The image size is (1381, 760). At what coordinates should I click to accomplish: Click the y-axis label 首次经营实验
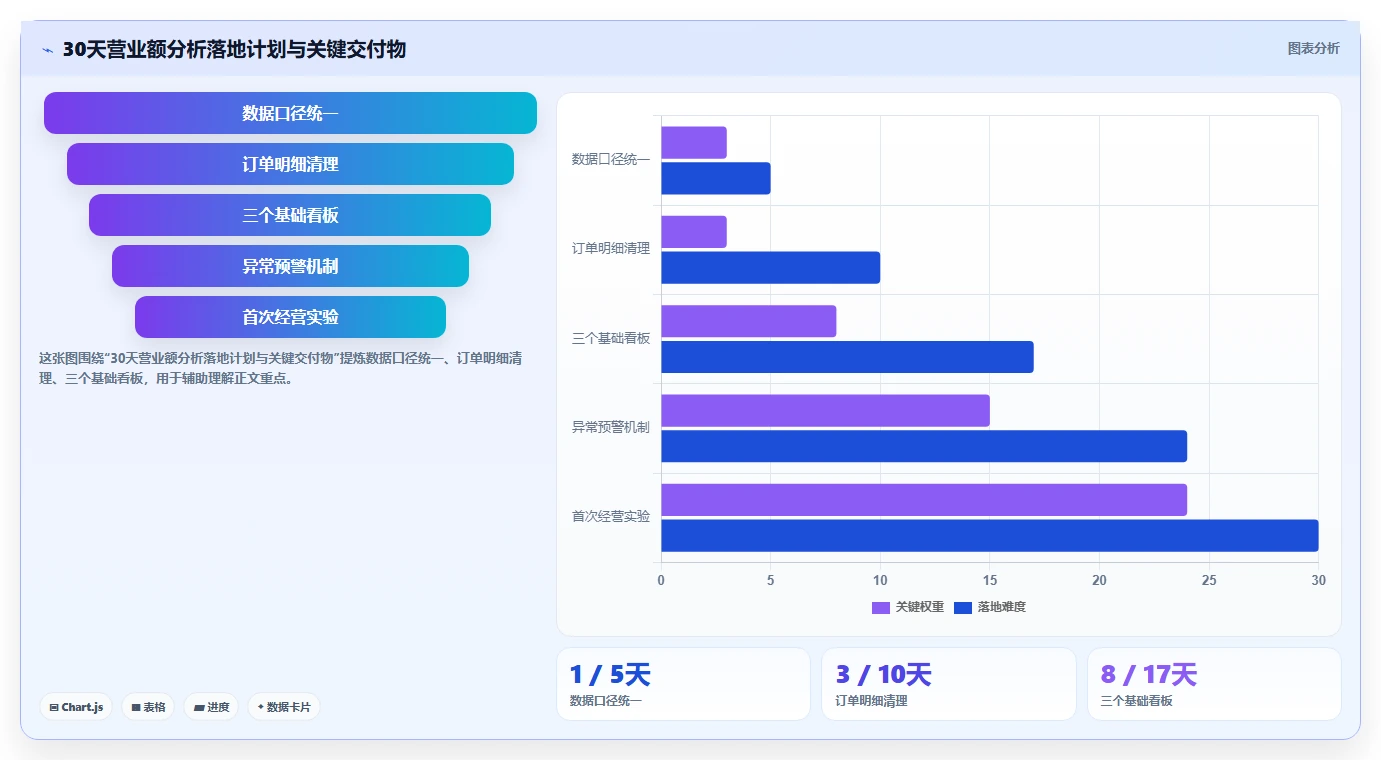611,516
